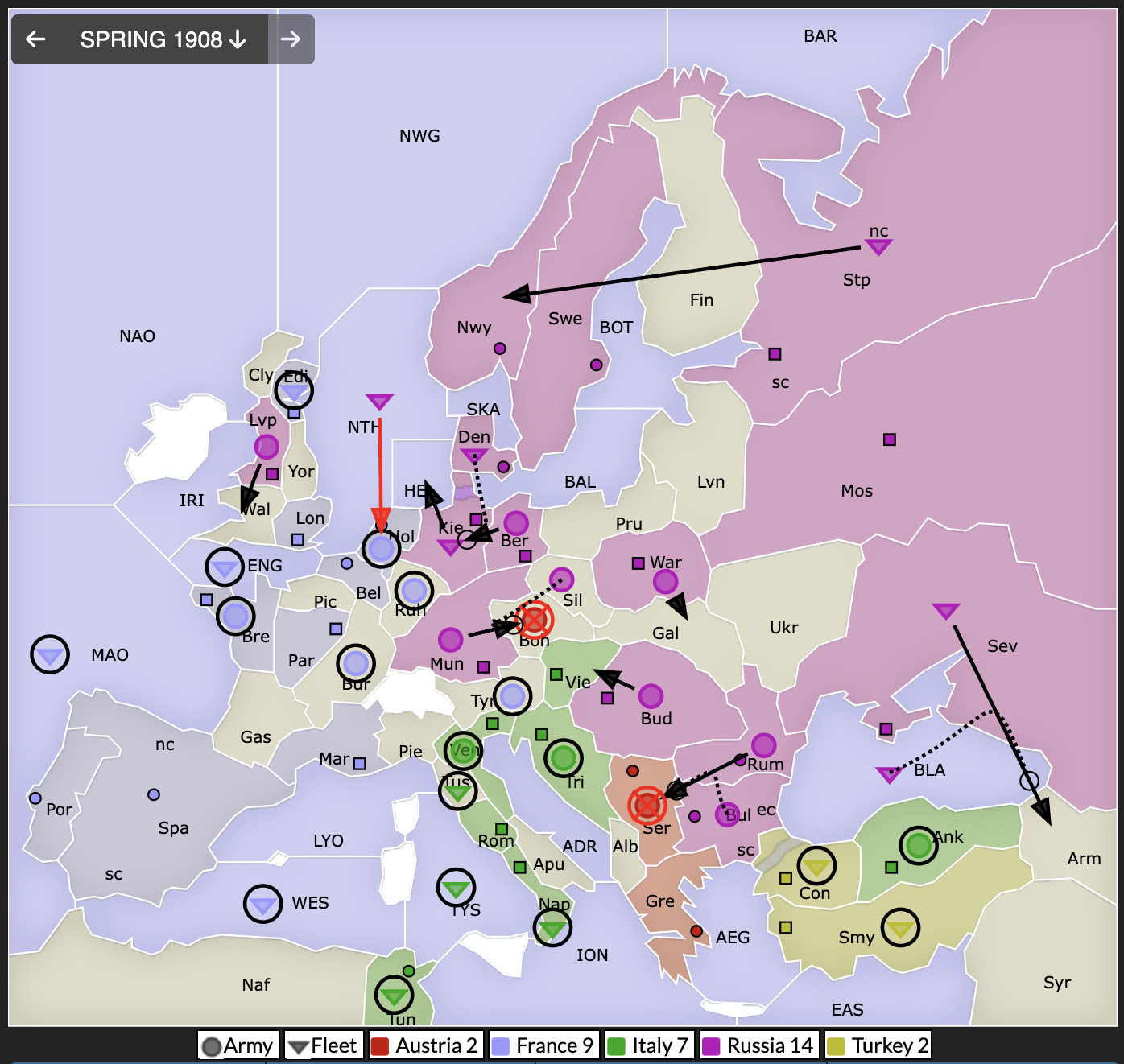
Task: Select the Russian army in Rumania
Action: pos(763,746)
